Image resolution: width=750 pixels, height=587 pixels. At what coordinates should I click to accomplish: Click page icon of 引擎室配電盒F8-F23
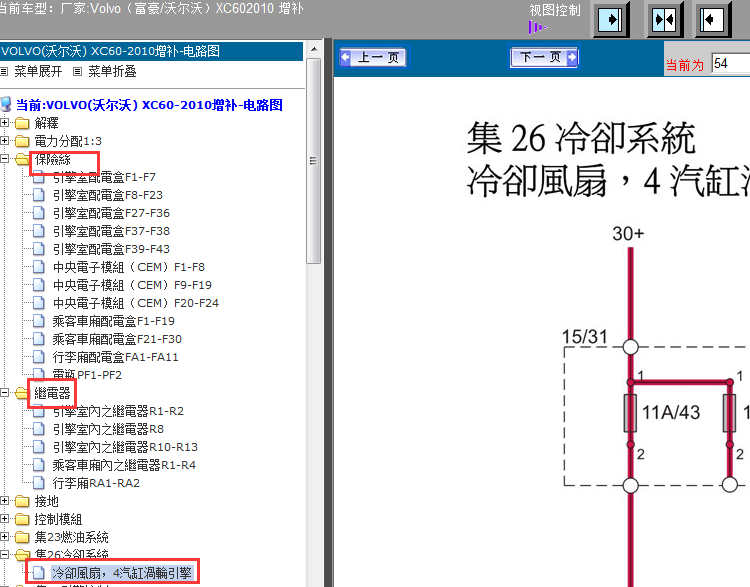pyautogui.click(x=39, y=195)
